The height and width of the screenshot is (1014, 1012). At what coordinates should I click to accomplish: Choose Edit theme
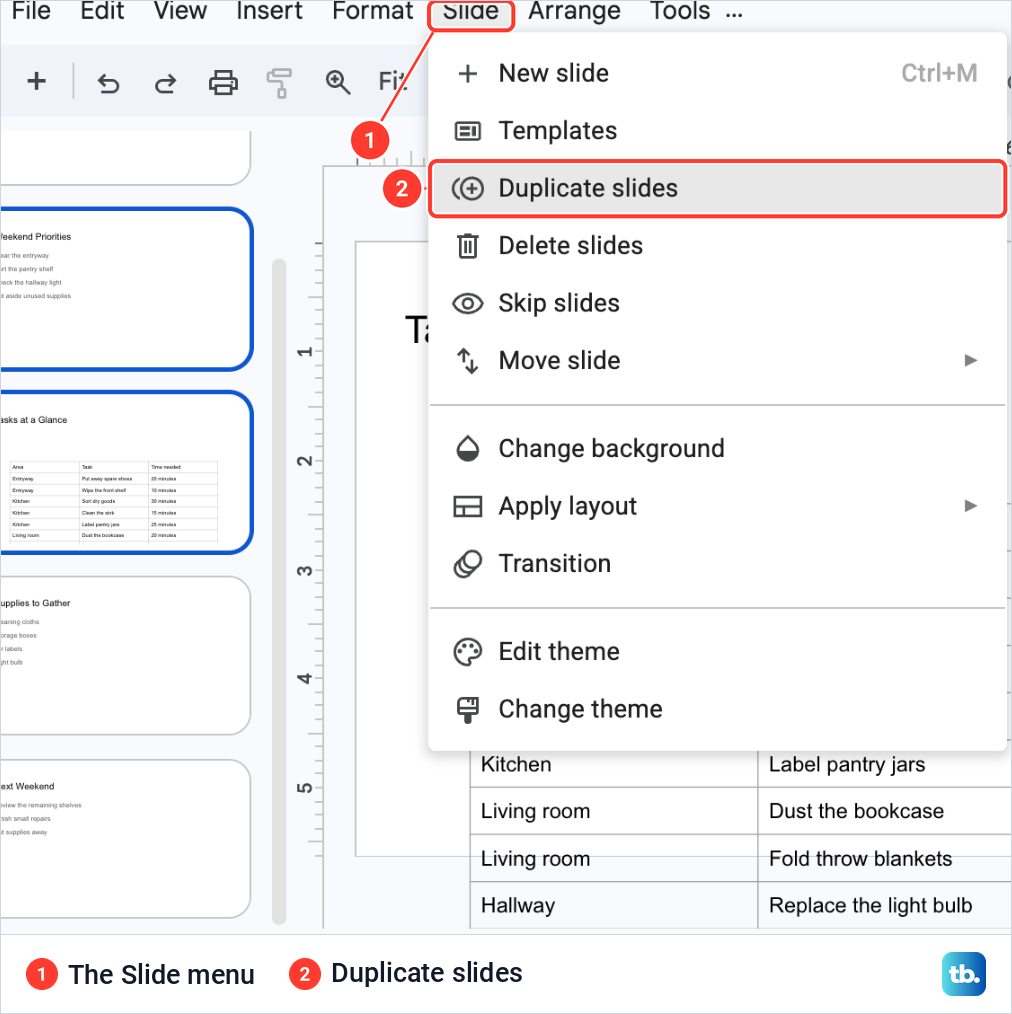point(718,652)
